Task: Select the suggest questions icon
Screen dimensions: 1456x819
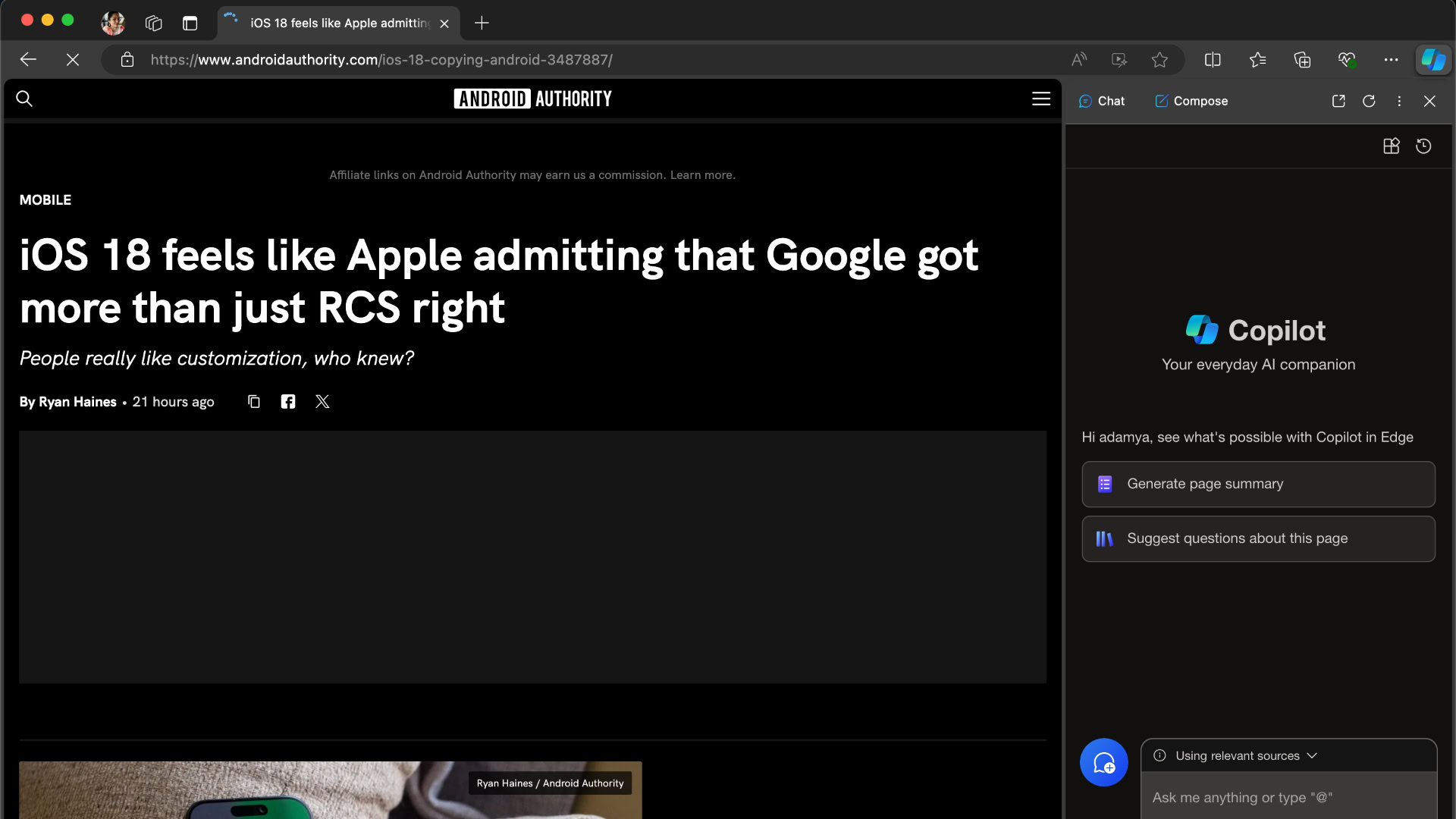Action: pos(1104,538)
